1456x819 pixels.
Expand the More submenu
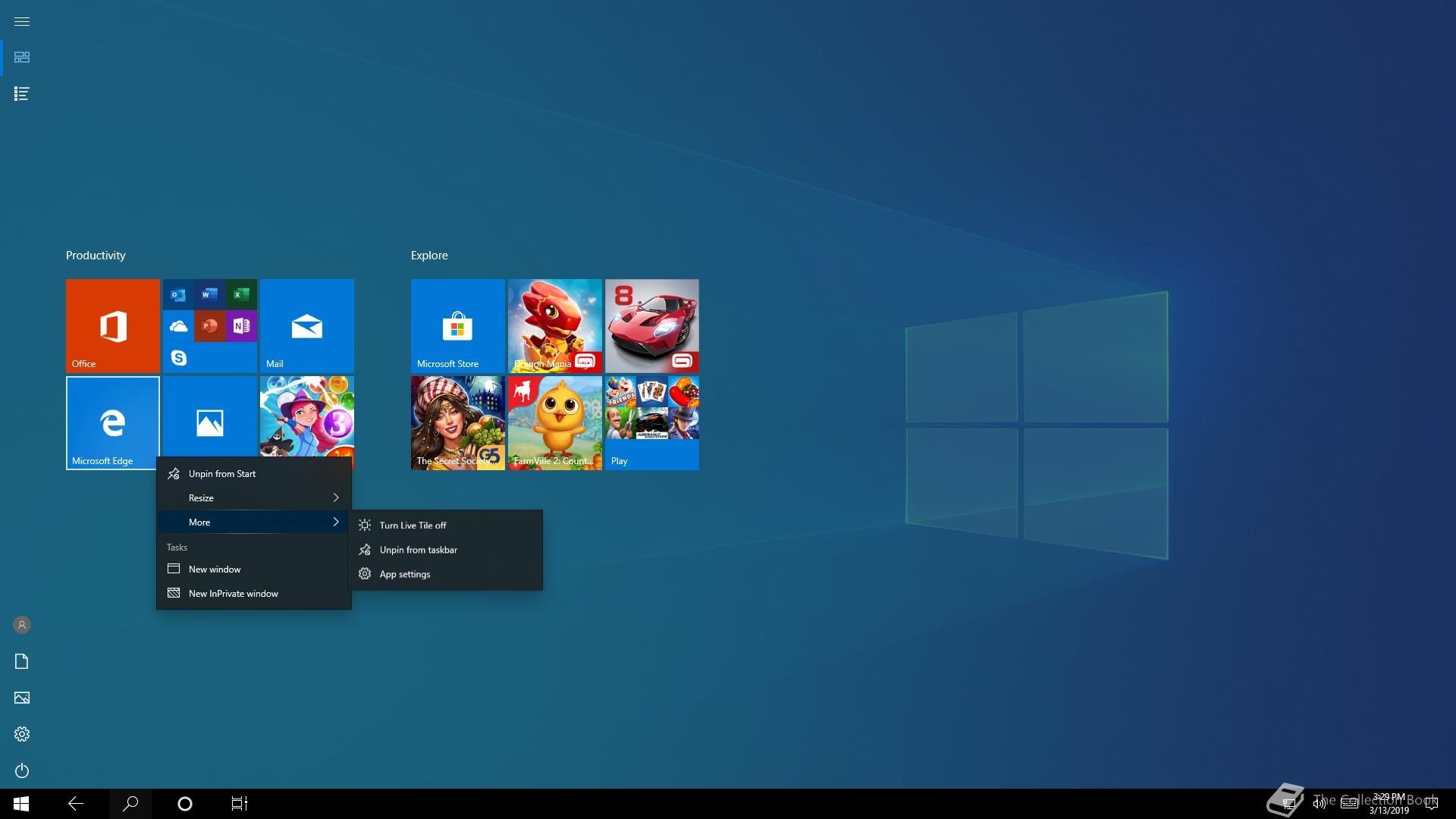pos(254,522)
